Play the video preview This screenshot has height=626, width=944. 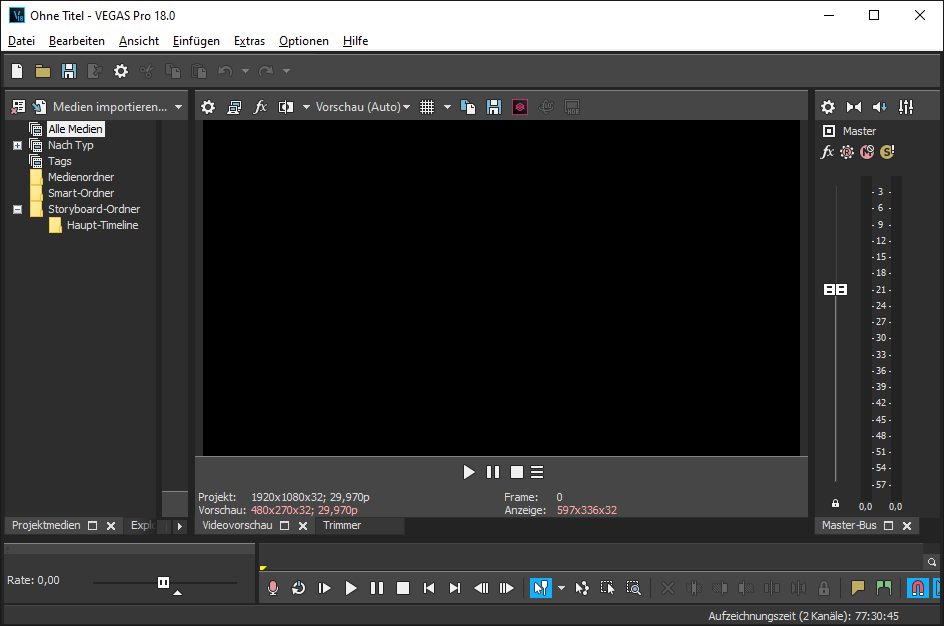469,472
